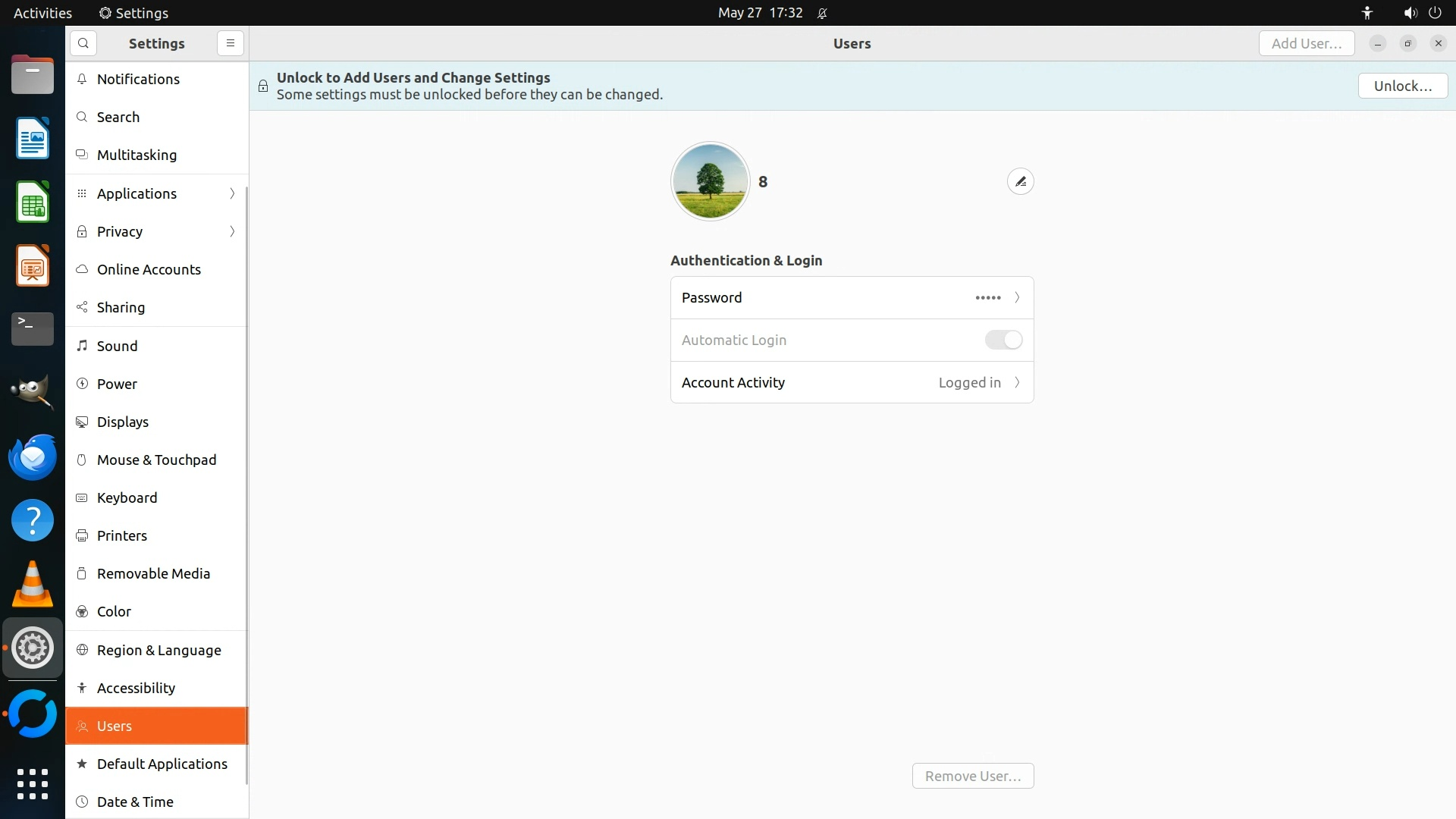Screen dimensions: 1456x819
Task: Click the Remove User... button
Action: (x=972, y=776)
